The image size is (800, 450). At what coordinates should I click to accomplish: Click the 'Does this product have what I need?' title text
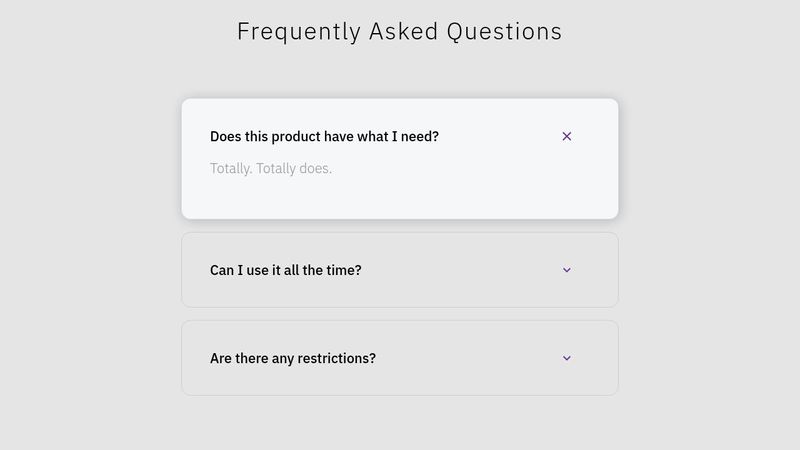click(x=324, y=137)
